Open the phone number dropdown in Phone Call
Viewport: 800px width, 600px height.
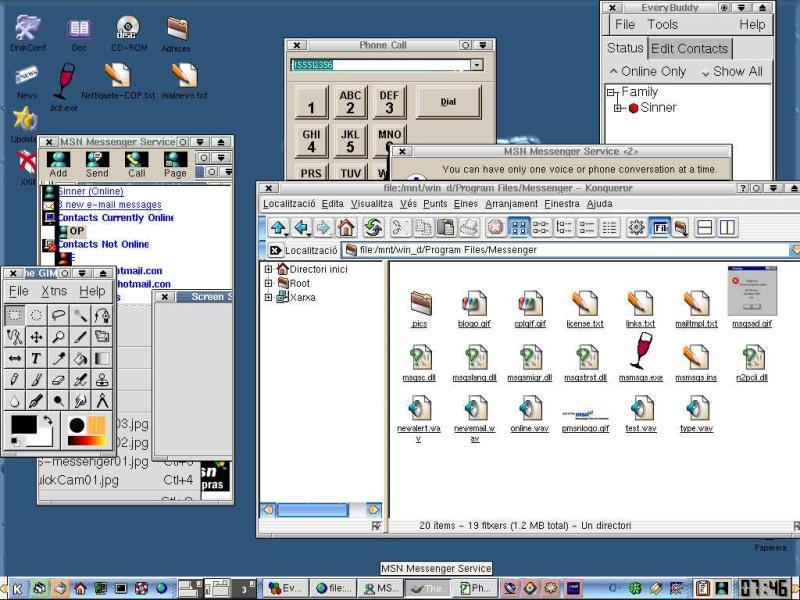(477, 65)
